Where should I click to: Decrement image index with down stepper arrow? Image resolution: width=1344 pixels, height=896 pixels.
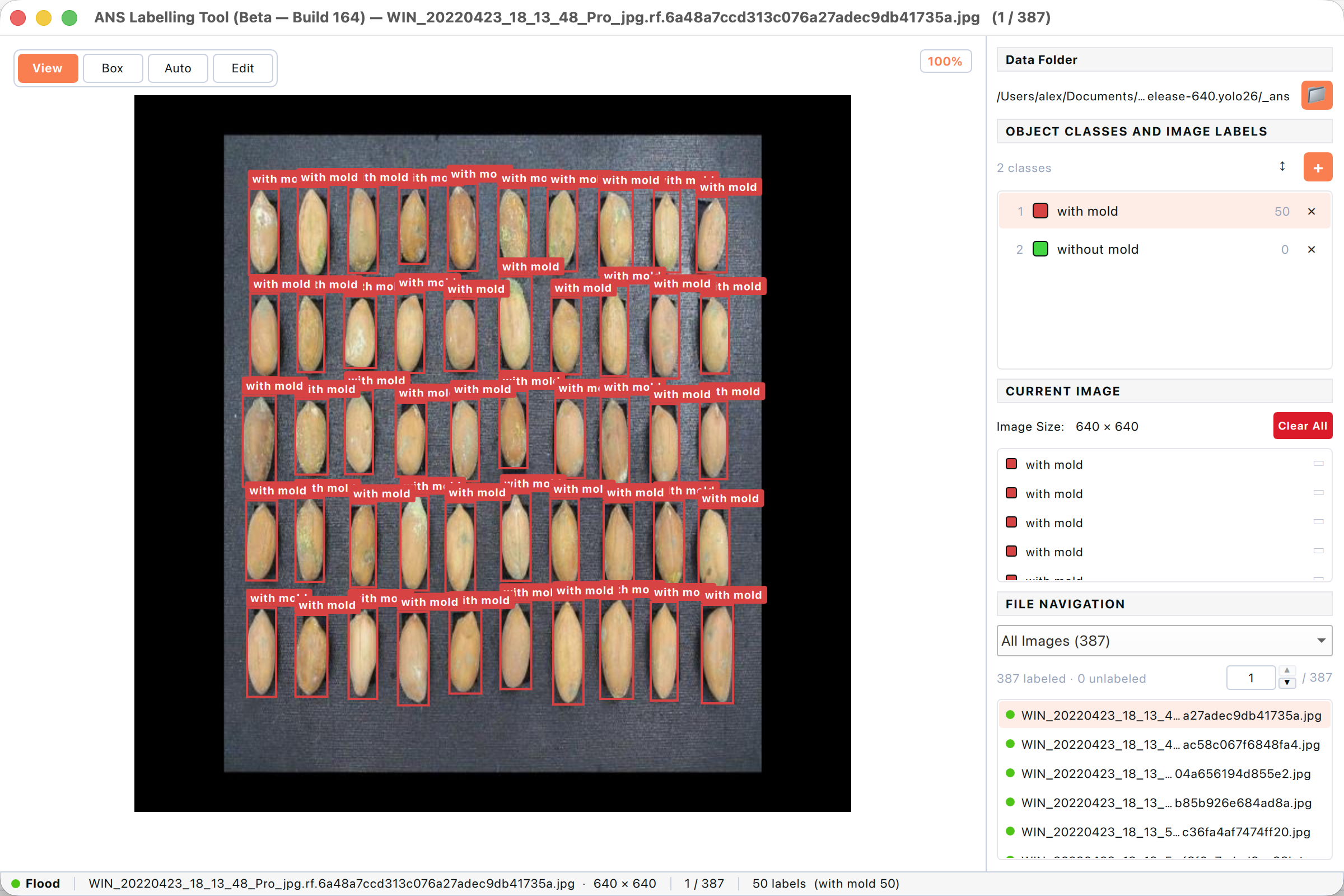coord(1287,683)
